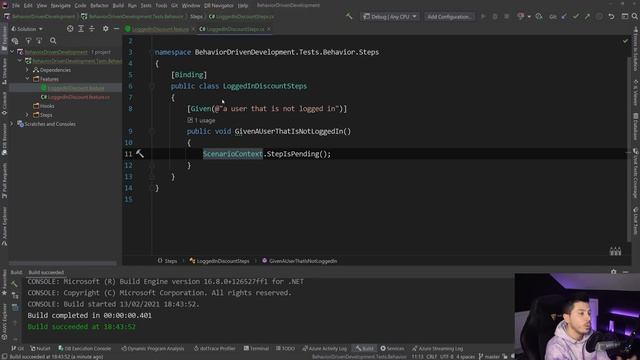The image size is (640, 360).
Task: Click the Build hammer icon in the toolbar
Action: point(349,16)
